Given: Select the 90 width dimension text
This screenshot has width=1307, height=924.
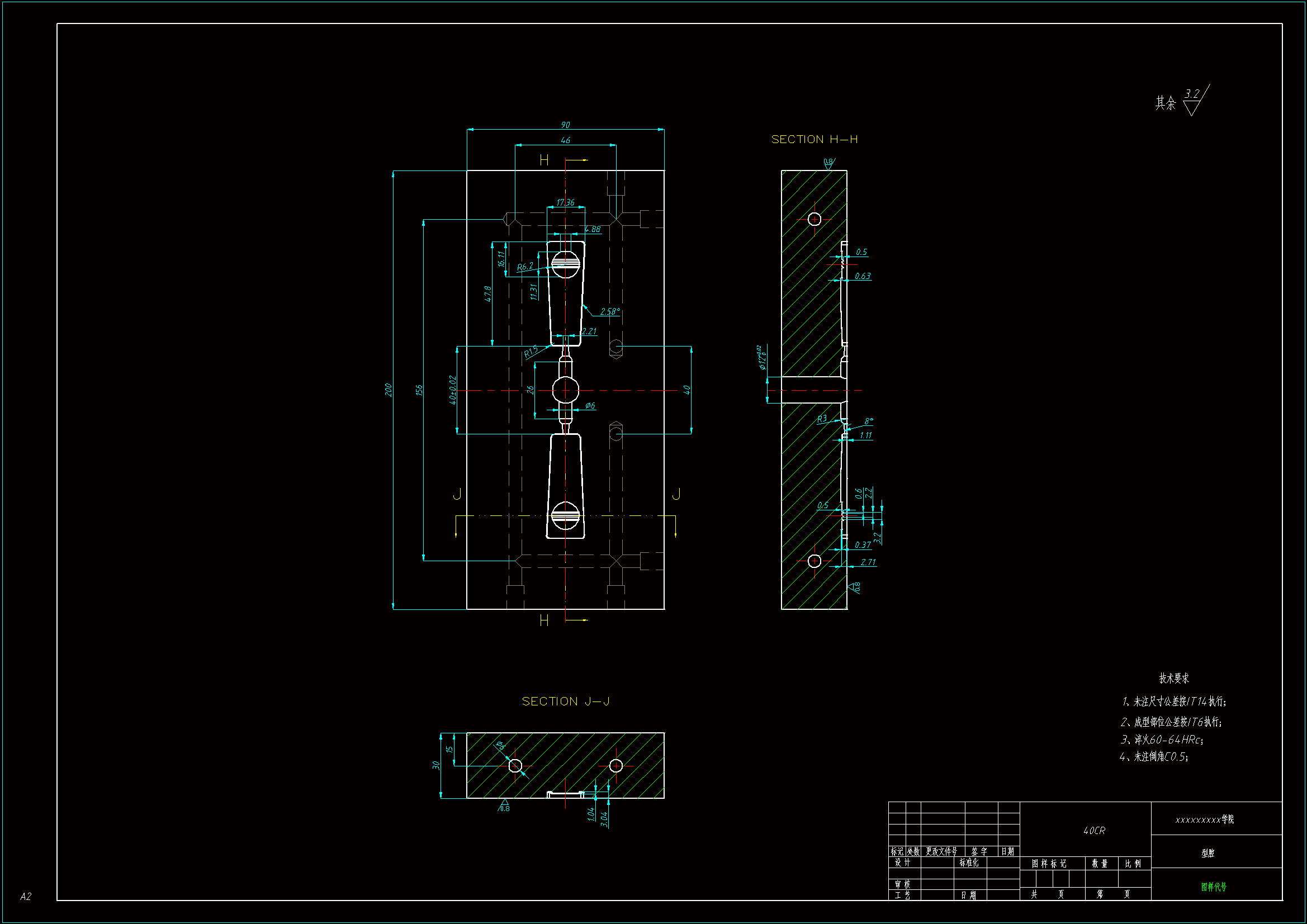Looking at the screenshot, I should pyautogui.click(x=565, y=125).
